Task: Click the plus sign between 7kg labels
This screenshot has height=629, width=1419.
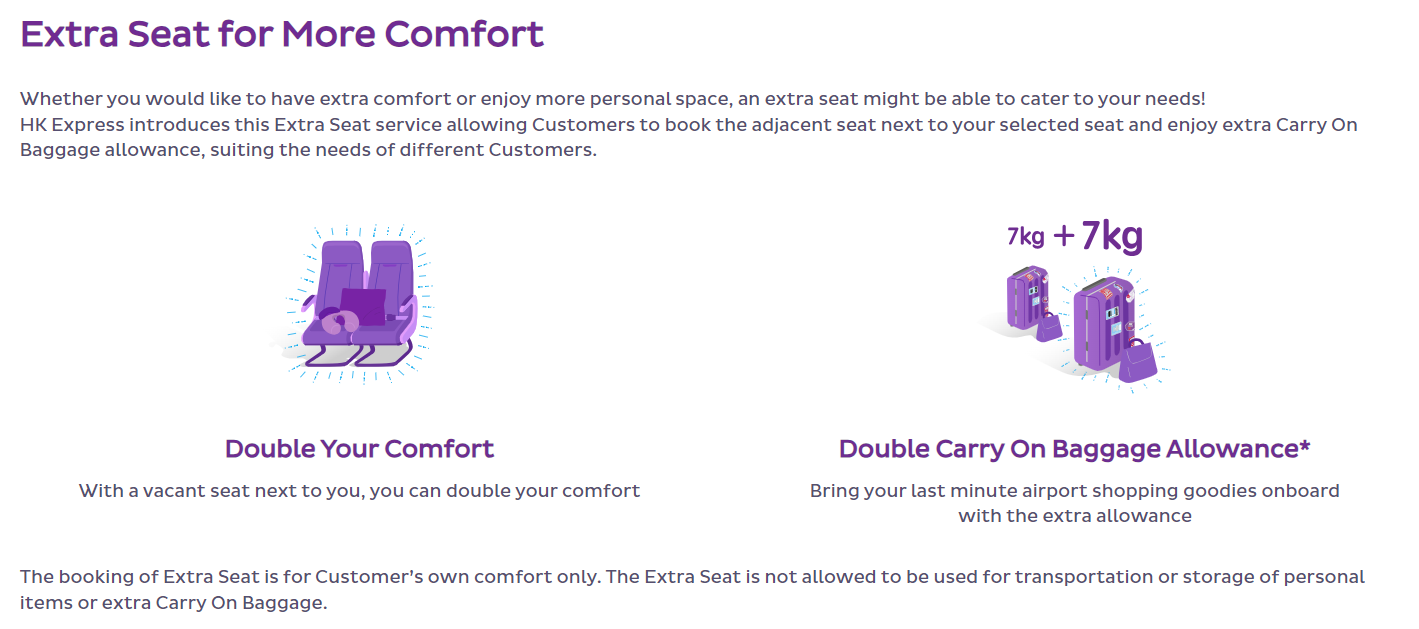Action: [x=1064, y=236]
